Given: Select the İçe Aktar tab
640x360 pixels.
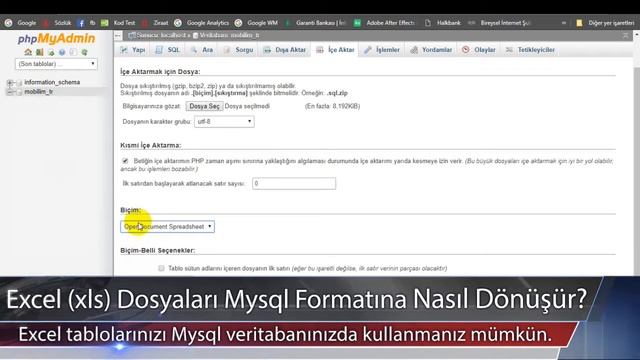Looking at the screenshot, I should click(x=335, y=50).
